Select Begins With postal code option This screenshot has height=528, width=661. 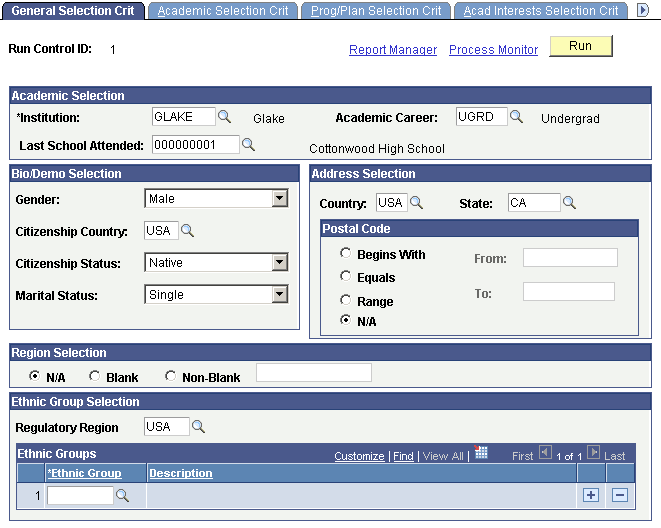(345, 253)
